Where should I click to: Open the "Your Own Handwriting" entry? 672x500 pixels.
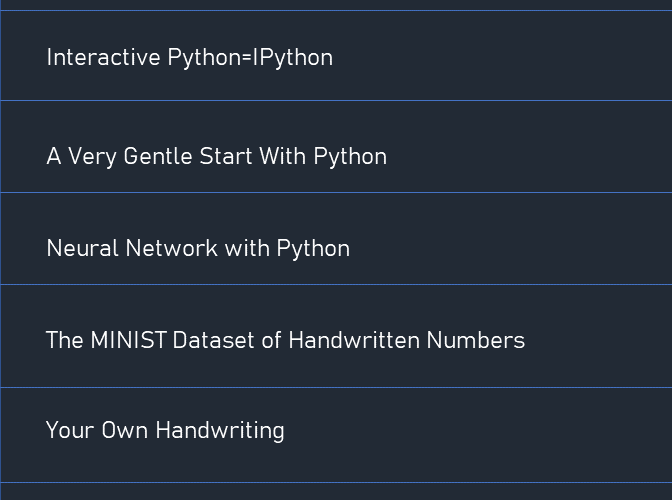[x=165, y=431]
